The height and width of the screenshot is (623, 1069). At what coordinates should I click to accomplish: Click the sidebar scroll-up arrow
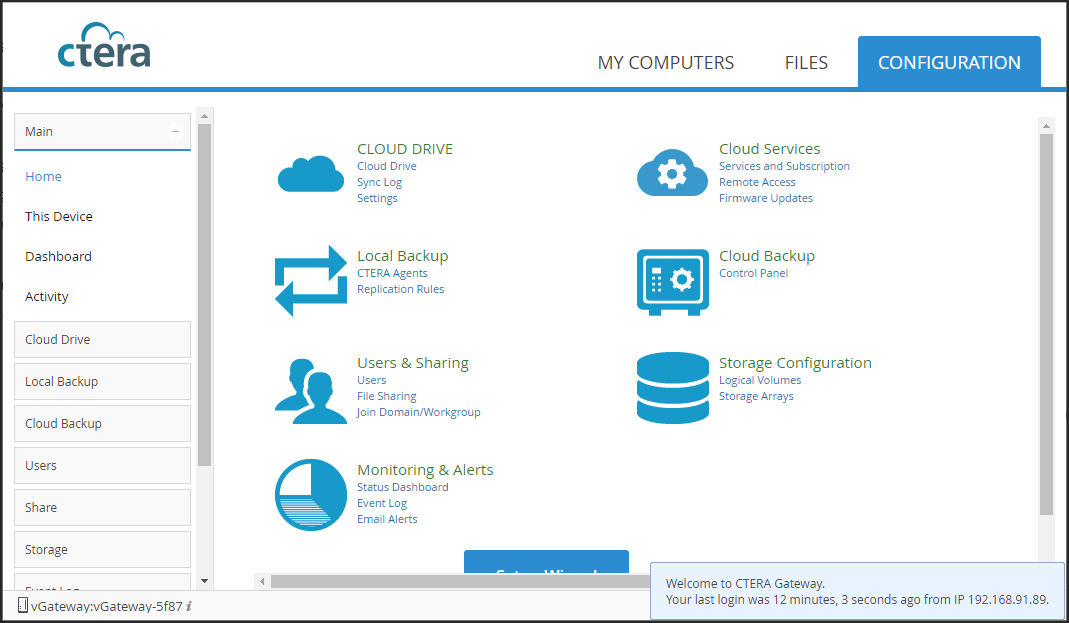click(205, 116)
